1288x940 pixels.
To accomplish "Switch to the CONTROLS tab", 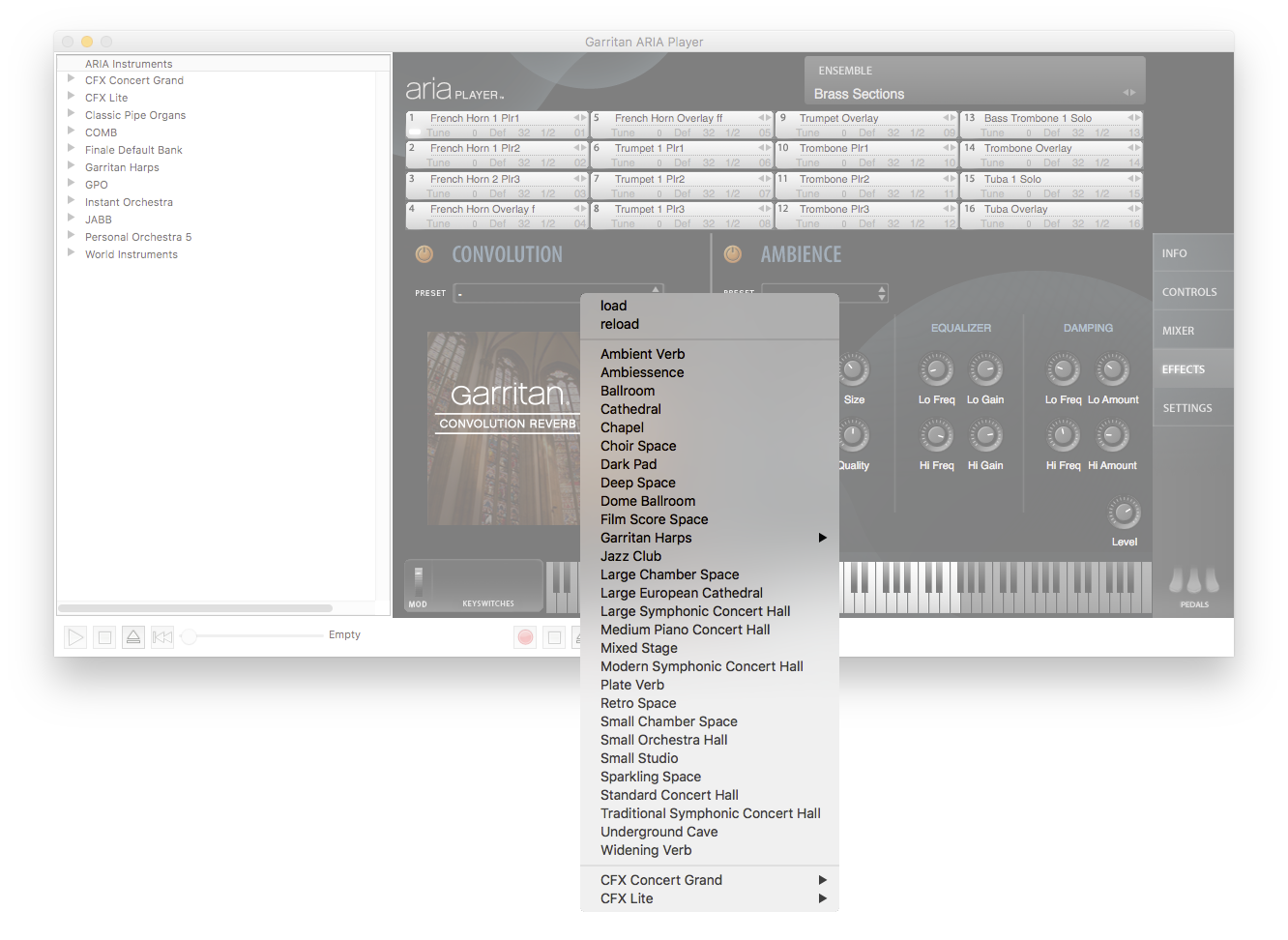I will [x=1193, y=292].
